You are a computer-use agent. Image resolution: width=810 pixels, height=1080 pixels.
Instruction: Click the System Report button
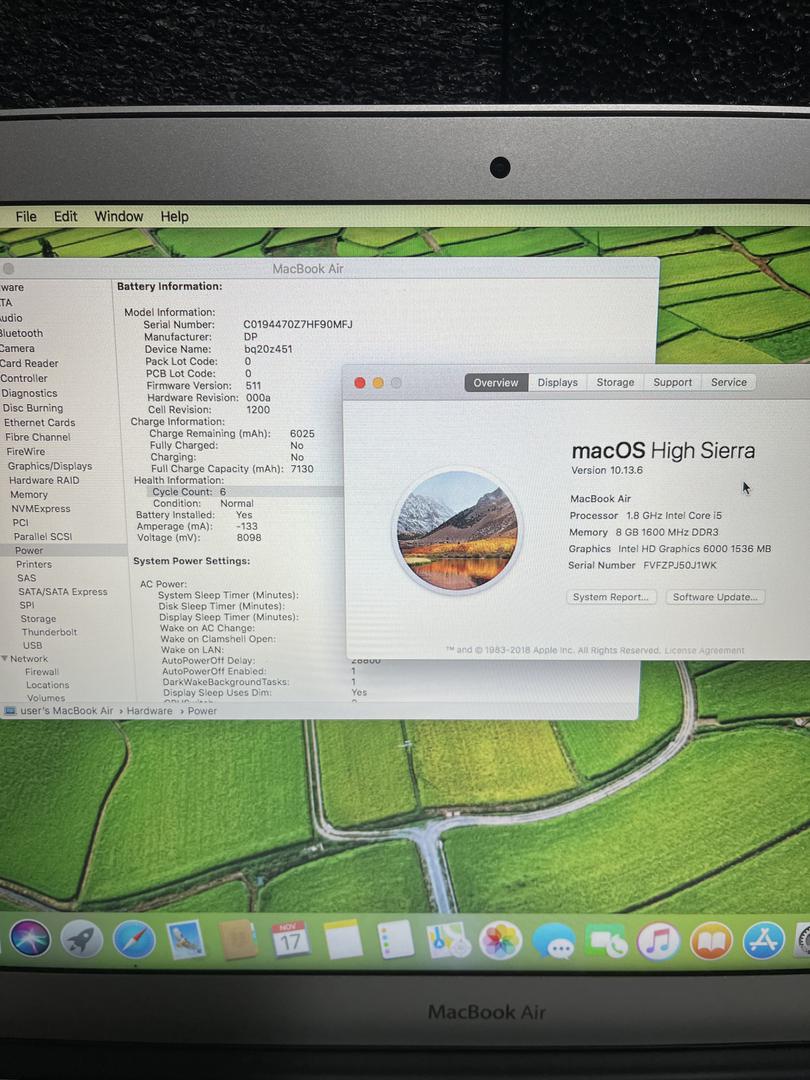pyautogui.click(x=611, y=597)
